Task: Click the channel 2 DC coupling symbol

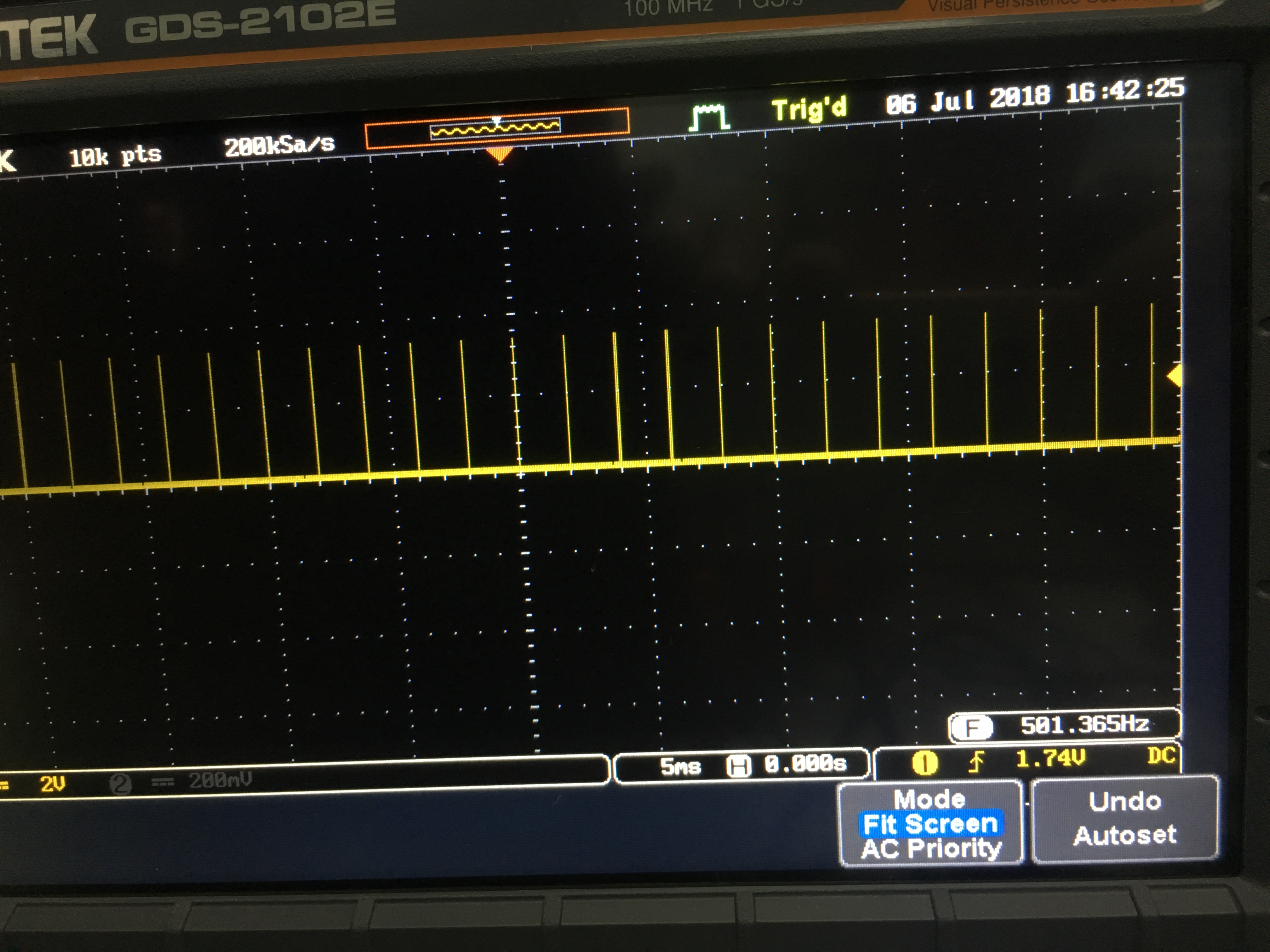Action: [163, 782]
